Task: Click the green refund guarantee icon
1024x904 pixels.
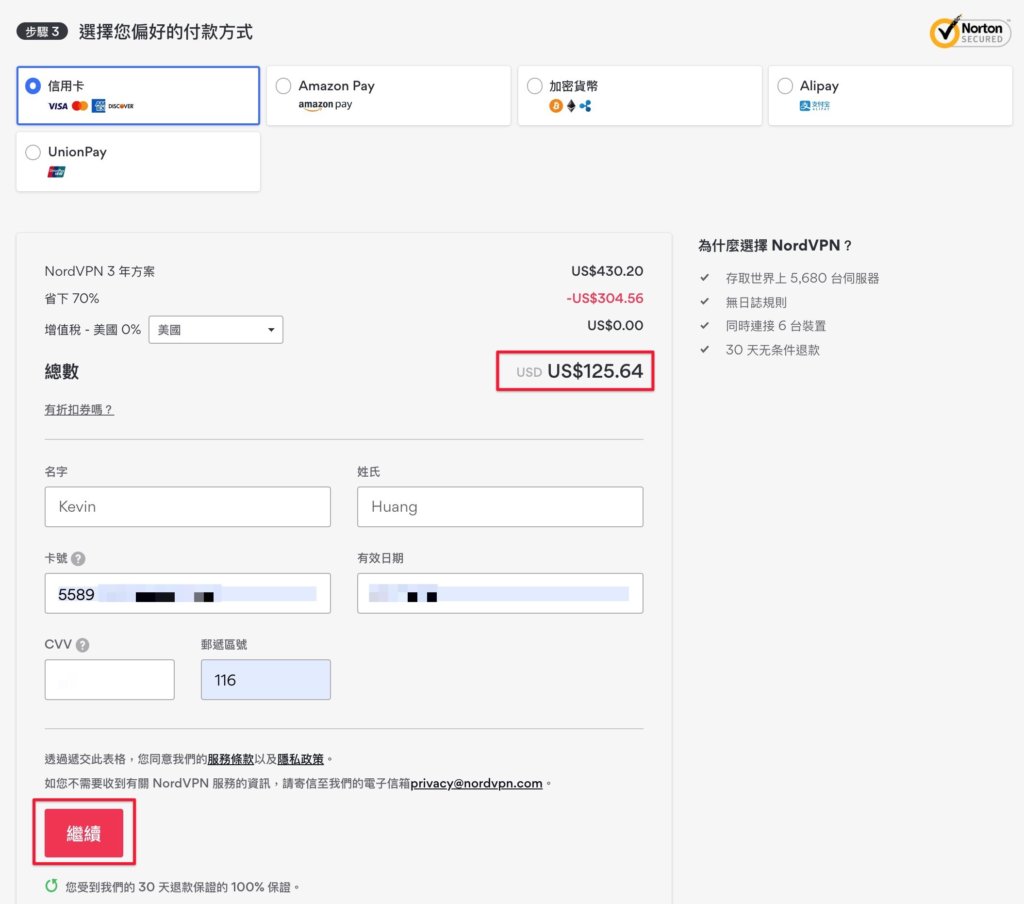Action: pos(52,886)
